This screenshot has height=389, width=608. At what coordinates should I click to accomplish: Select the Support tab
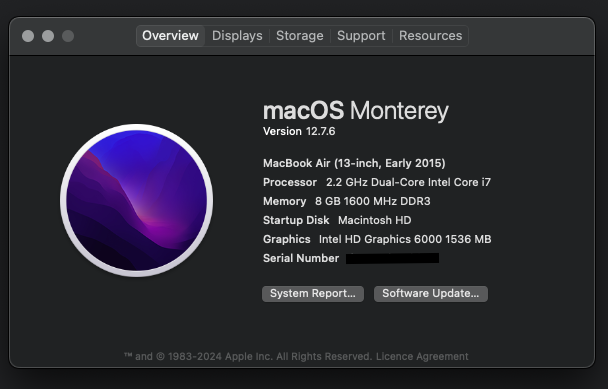(361, 36)
